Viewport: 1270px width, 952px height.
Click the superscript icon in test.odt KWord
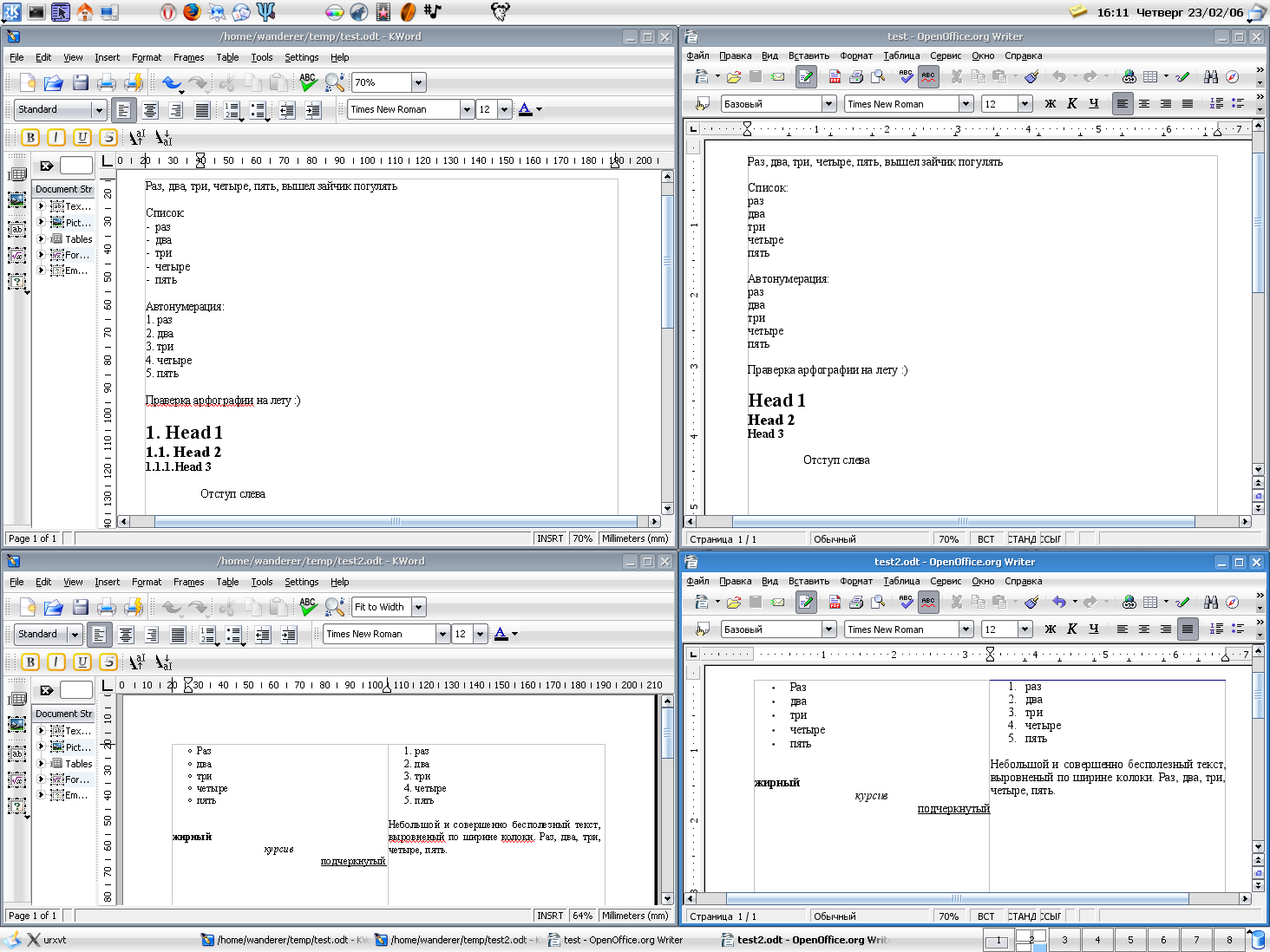137,137
